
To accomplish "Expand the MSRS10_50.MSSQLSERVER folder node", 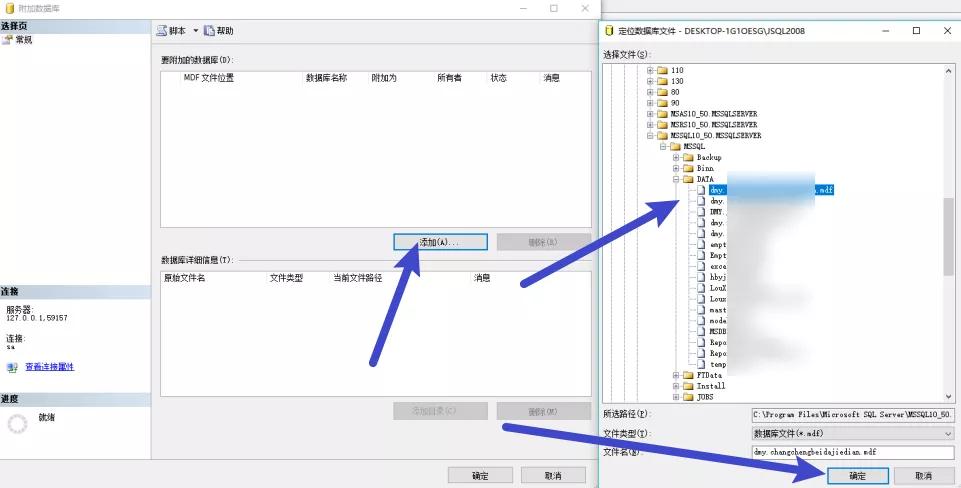I will click(650, 124).
